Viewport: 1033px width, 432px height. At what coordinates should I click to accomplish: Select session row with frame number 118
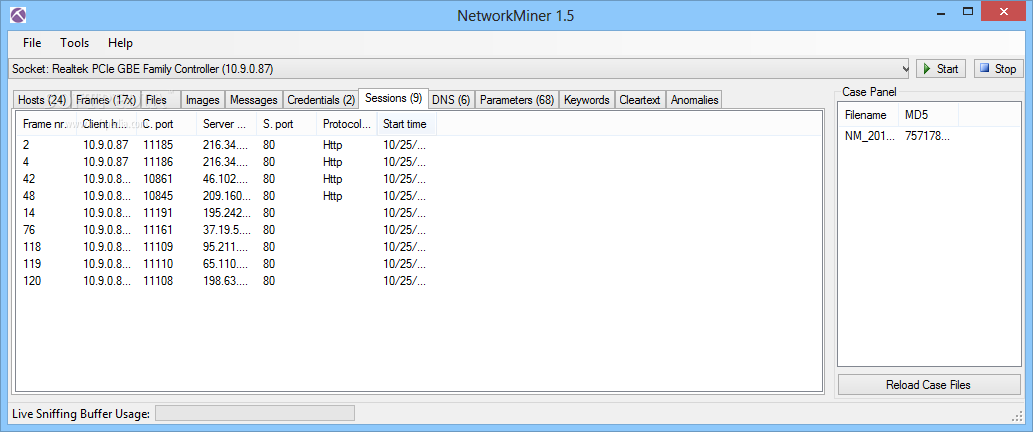pos(227,247)
